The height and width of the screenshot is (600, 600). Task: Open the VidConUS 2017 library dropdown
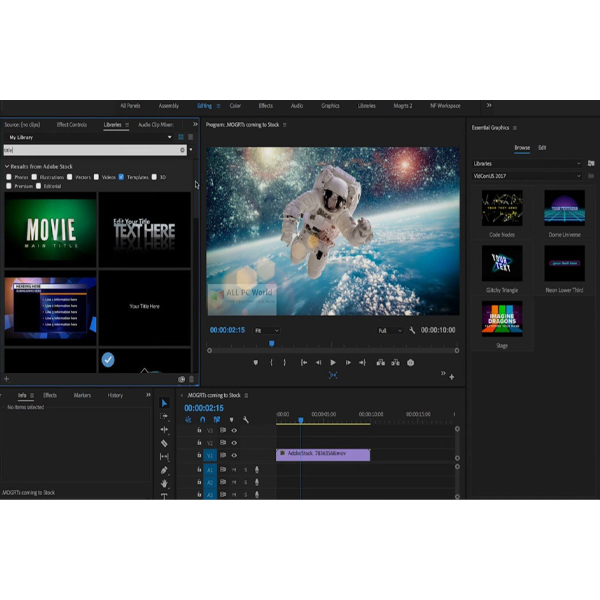(x=527, y=176)
